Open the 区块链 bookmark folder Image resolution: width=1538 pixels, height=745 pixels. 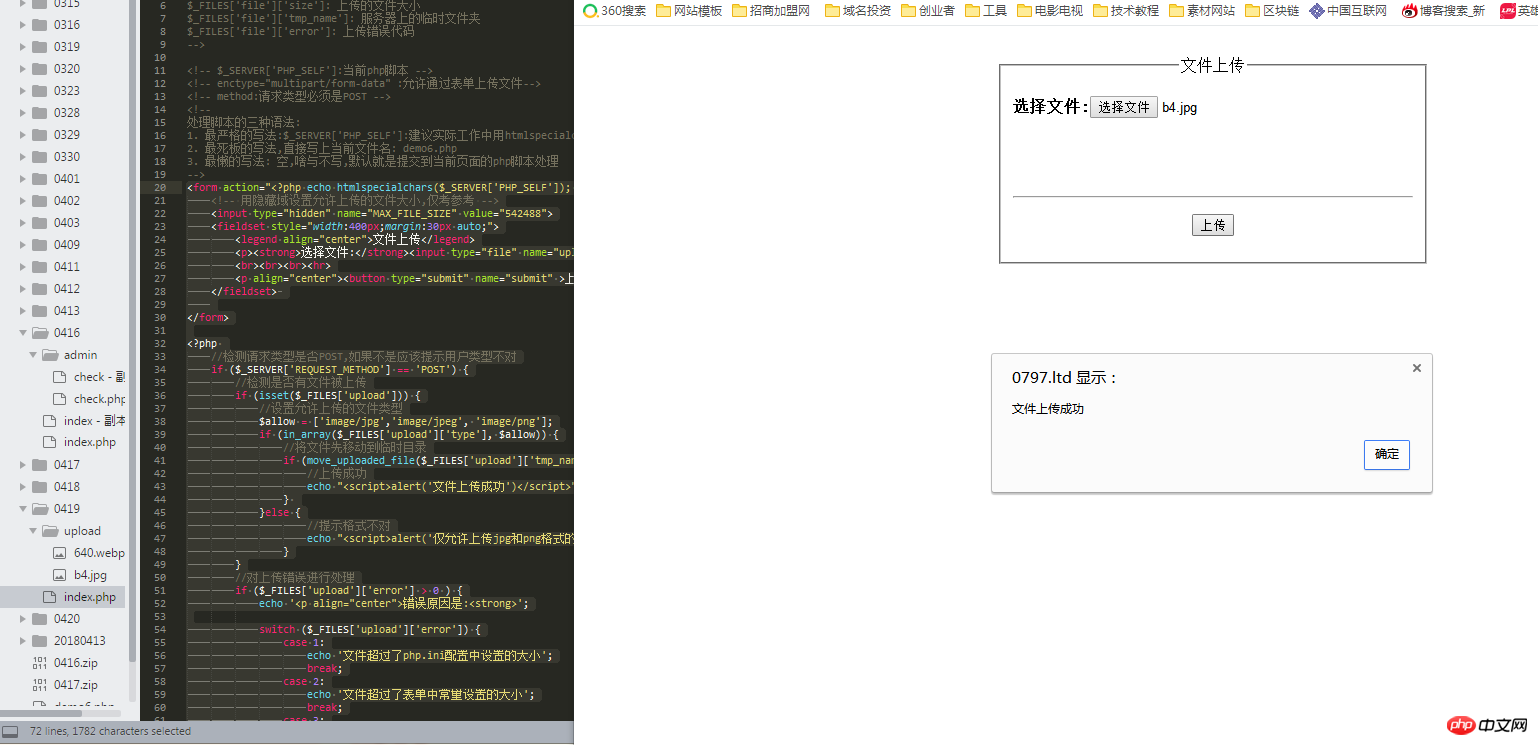pyautogui.click(x=1272, y=11)
